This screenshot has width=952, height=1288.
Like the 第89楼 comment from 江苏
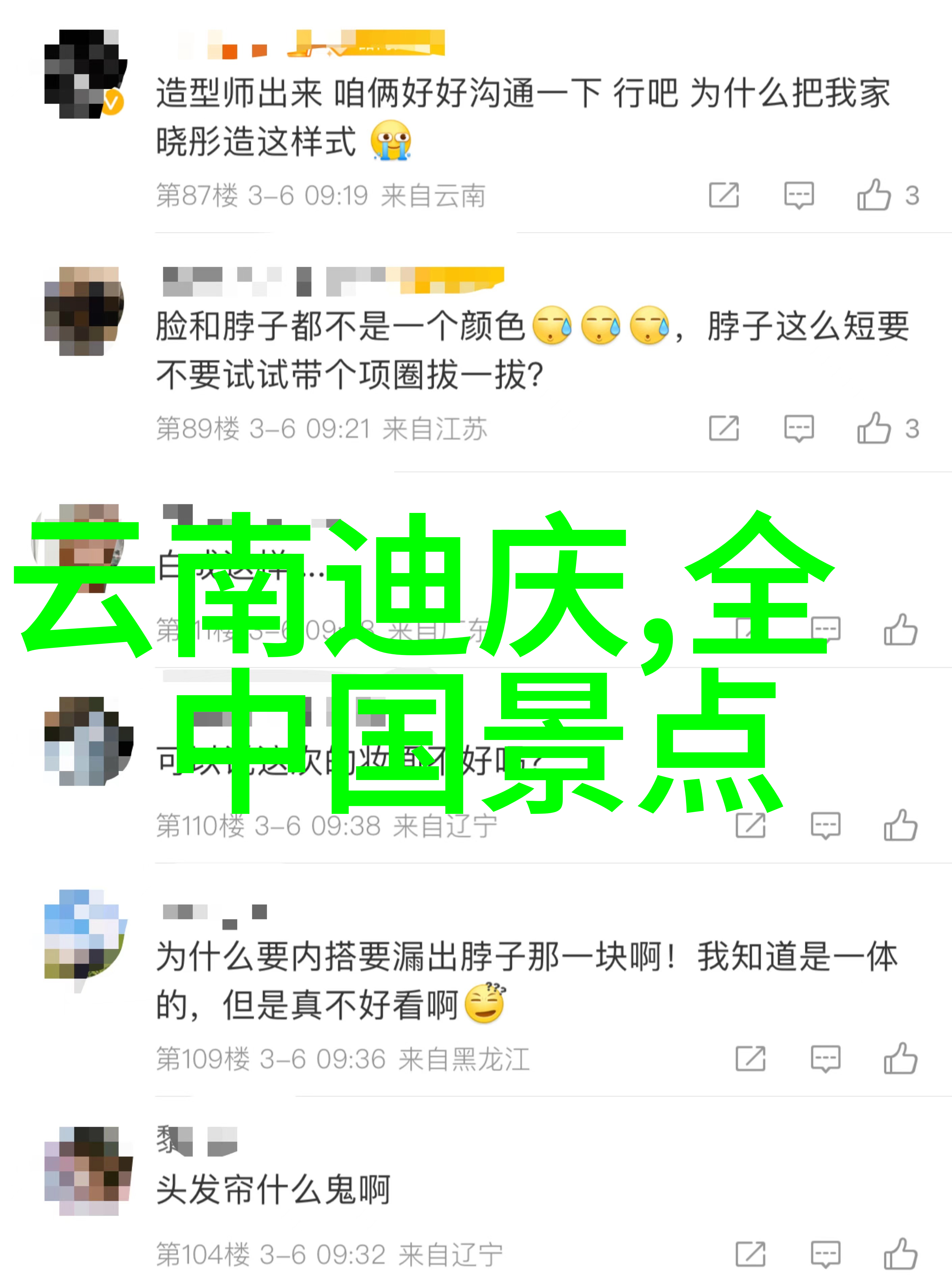click(x=874, y=428)
